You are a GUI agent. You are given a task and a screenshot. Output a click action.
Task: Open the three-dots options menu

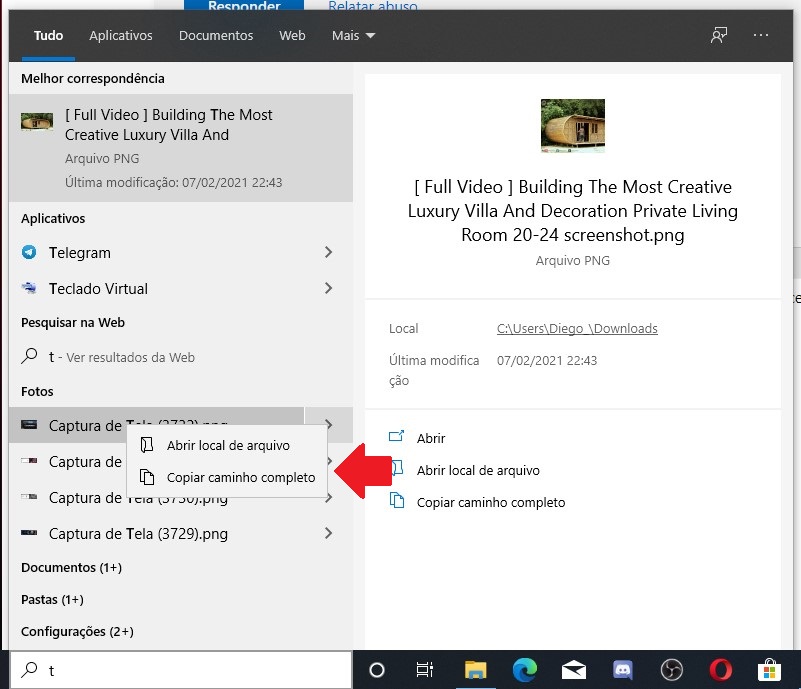(x=761, y=35)
